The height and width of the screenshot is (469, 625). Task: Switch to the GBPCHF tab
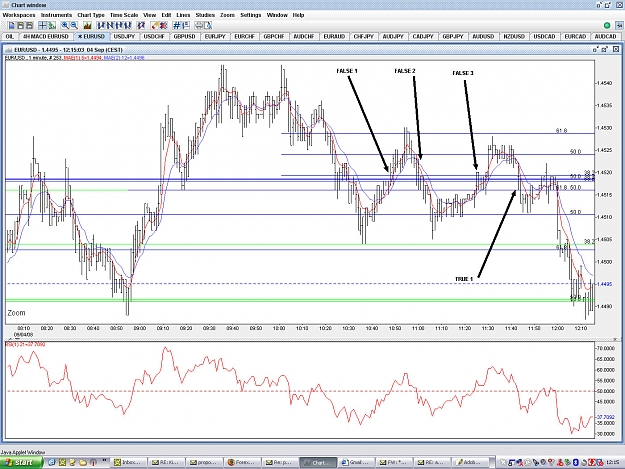pos(274,36)
